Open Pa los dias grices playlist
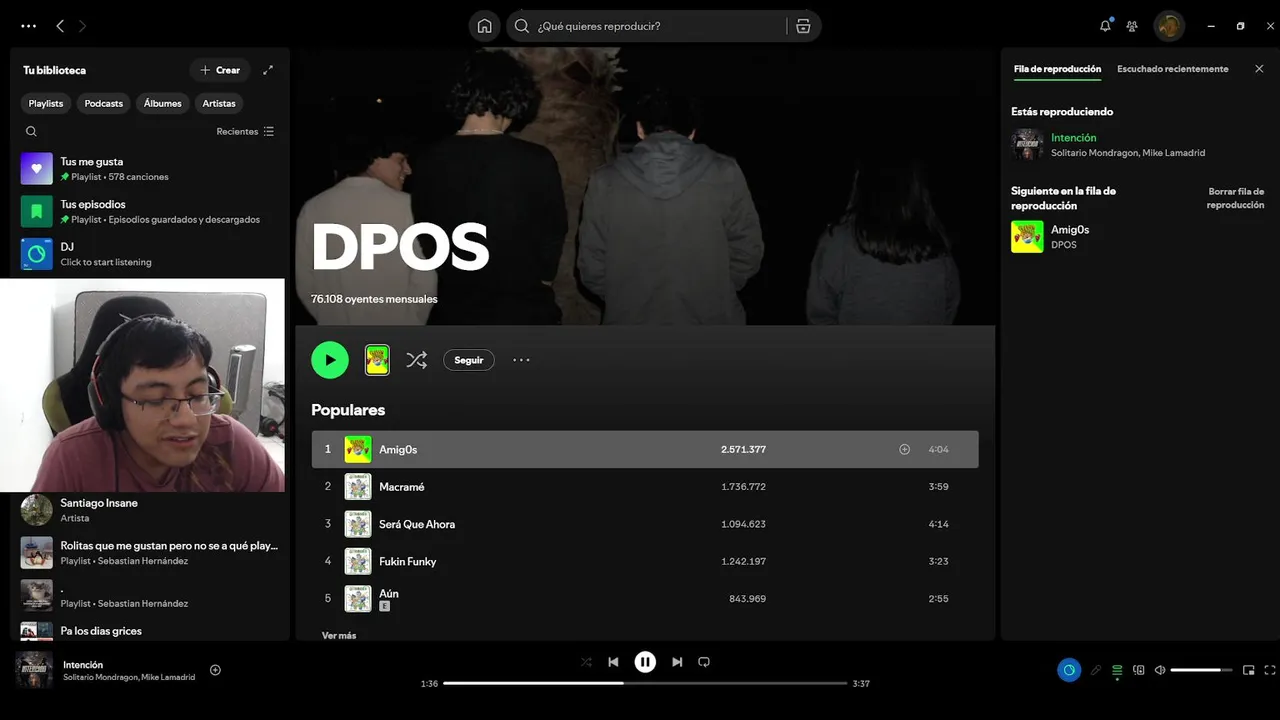The width and height of the screenshot is (1280, 720). [150, 630]
